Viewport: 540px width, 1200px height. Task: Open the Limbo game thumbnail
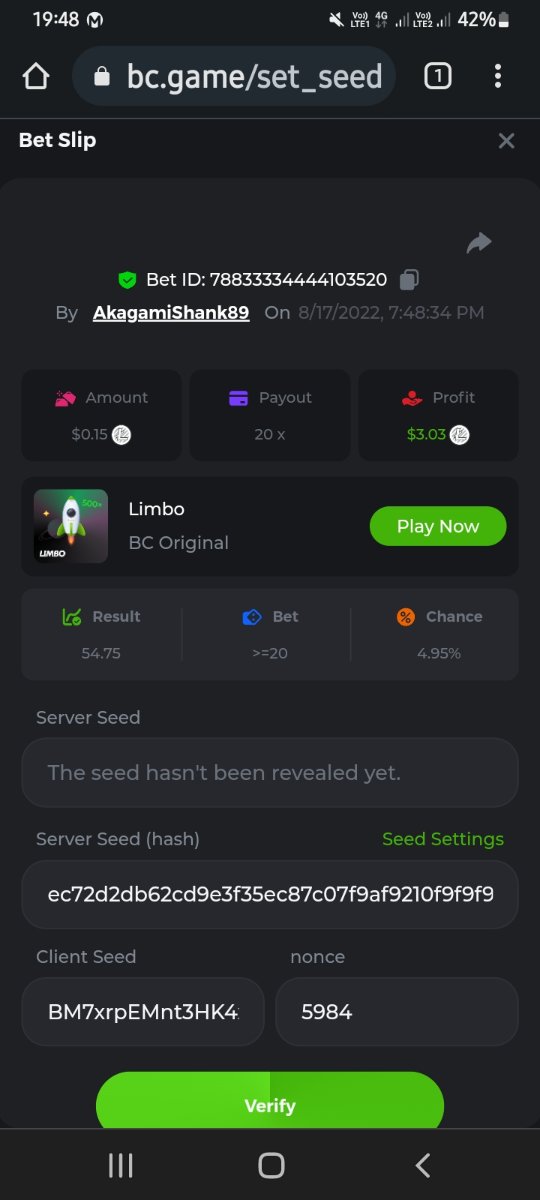coord(71,526)
